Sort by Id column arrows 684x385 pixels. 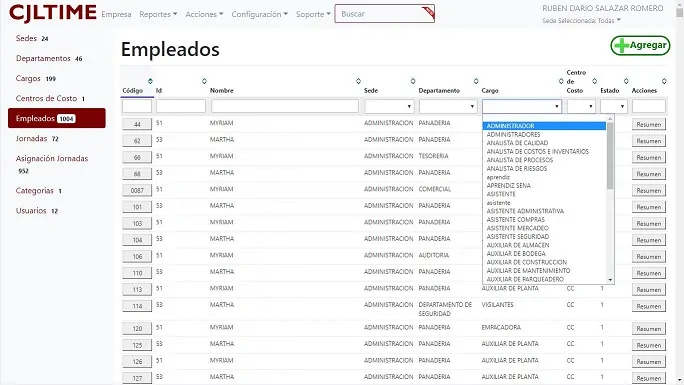[x=204, y=81]
